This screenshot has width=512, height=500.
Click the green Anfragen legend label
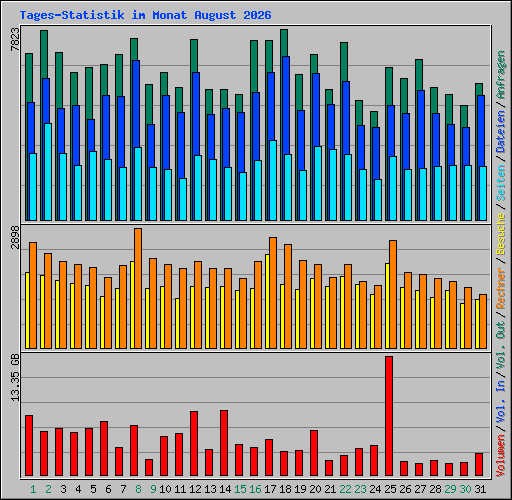pos(501,75)
